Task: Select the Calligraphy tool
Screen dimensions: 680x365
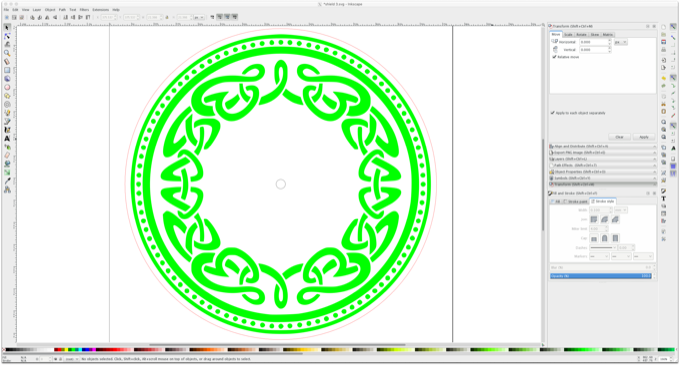Action: [7, 130]
